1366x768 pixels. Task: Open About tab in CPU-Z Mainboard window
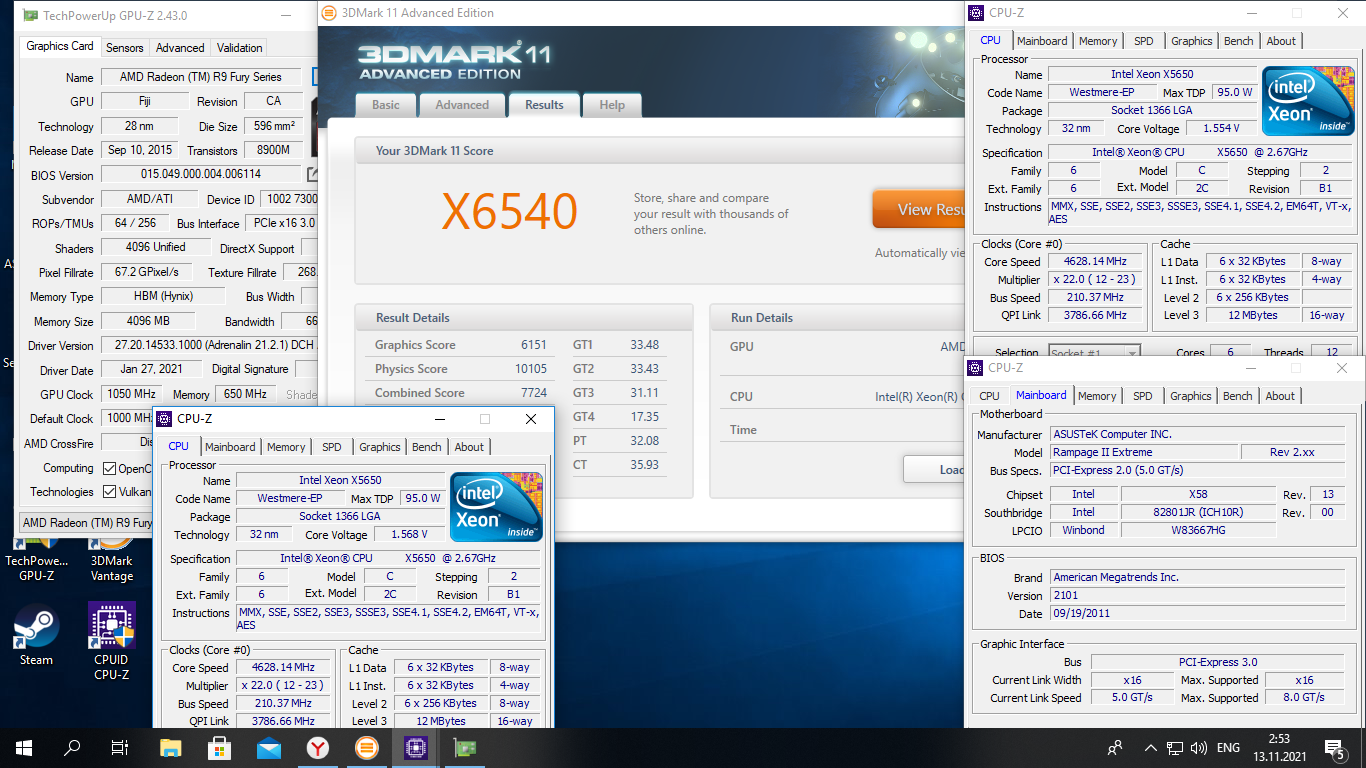pos(1280,396)
